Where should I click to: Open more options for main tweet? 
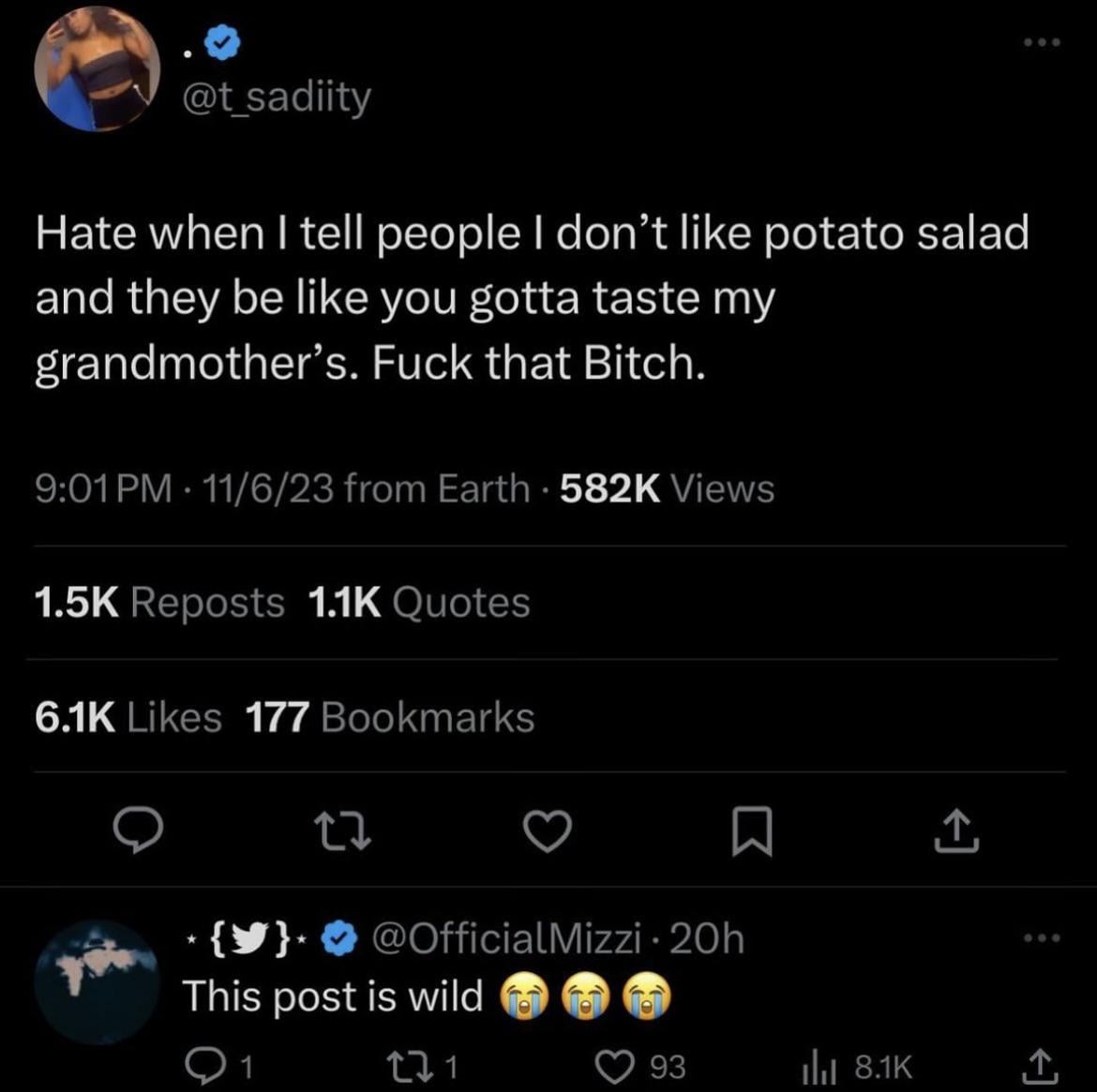click(x=1042, y=42)
